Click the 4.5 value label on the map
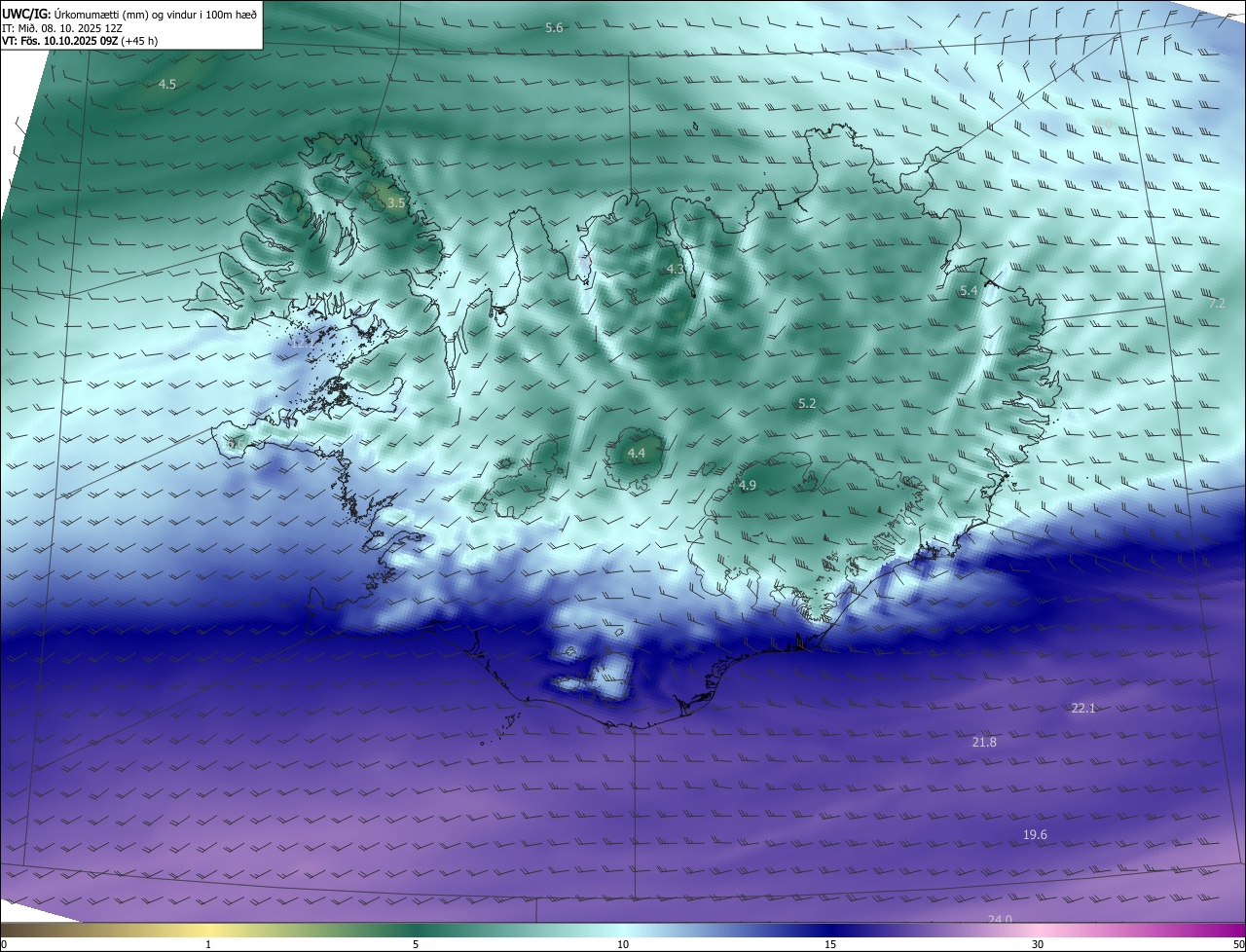This screenshot has height=952, width=1246. (x=167, y=85)
